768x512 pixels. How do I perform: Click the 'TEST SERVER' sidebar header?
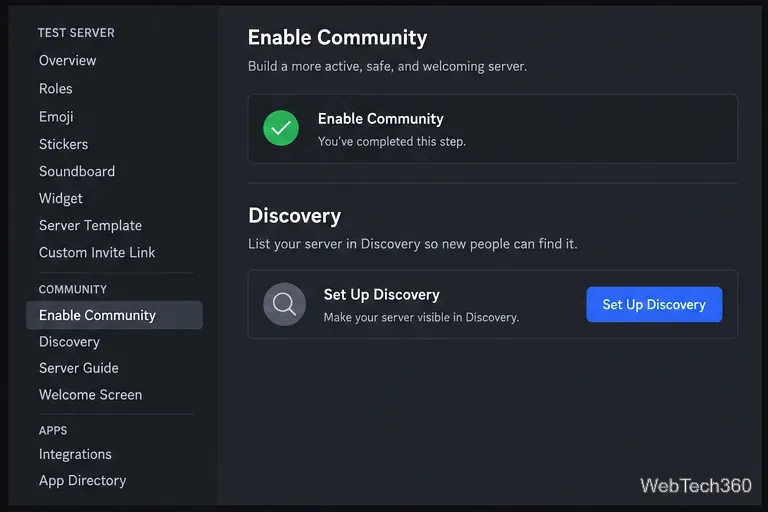coord(76,33)
